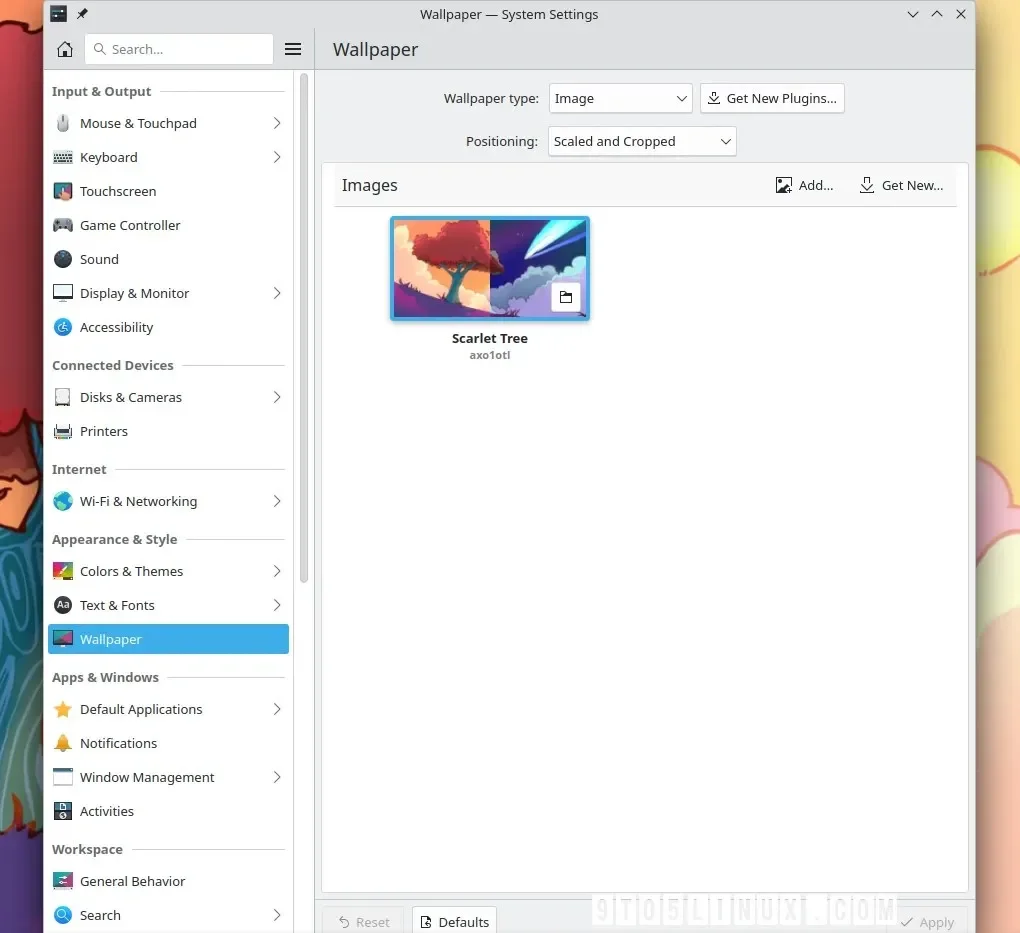1020x933 pixels.
Task: Open the Positioning dropdown
Action: (x=642, y=141)
